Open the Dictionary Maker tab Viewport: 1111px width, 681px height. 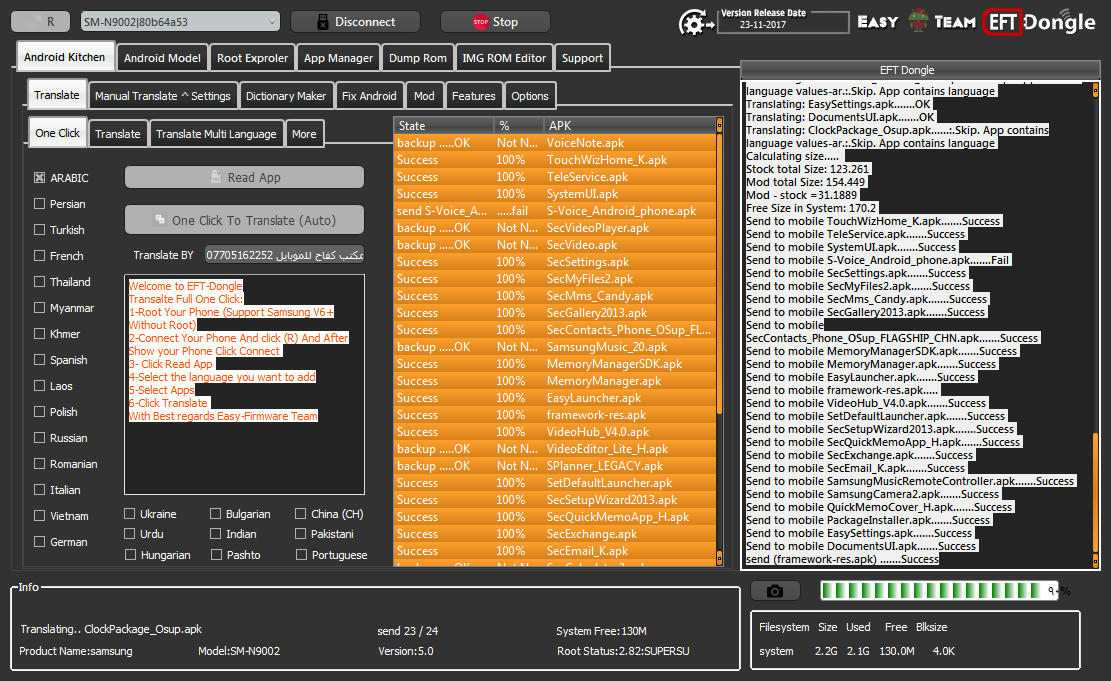pyautogui.click(x=286, y=96)
